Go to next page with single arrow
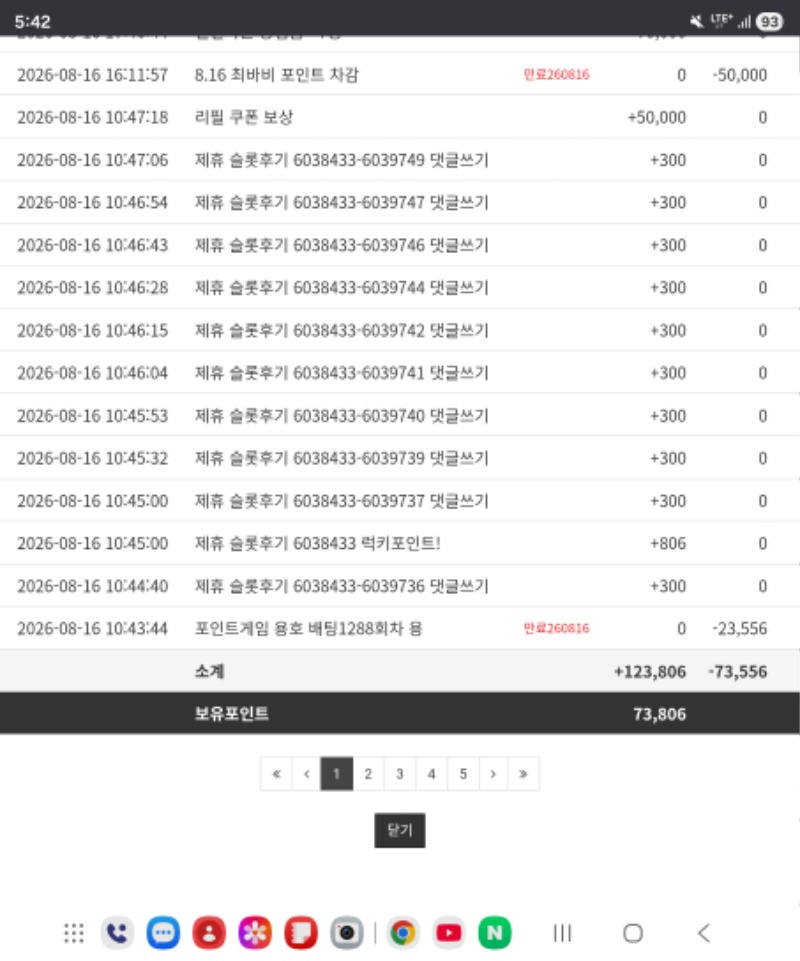The image size is (800, 961). click(x=493, y=774)
